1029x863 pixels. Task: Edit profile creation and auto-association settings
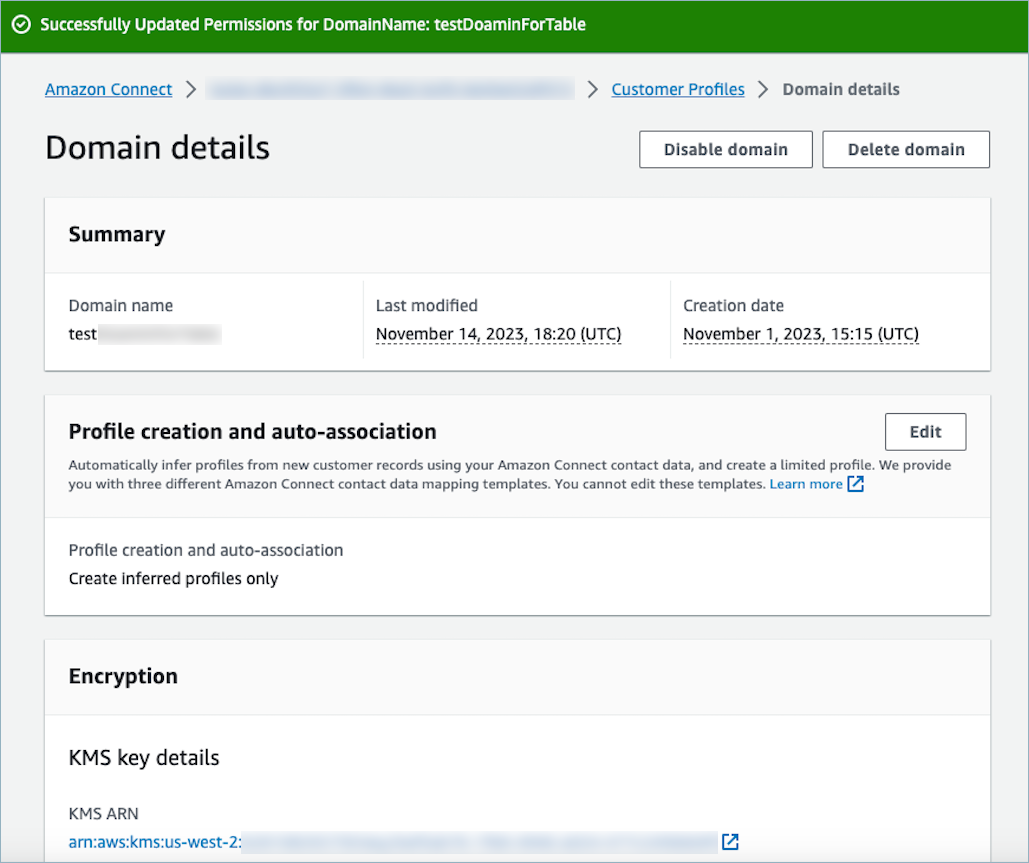coord(925,432)
